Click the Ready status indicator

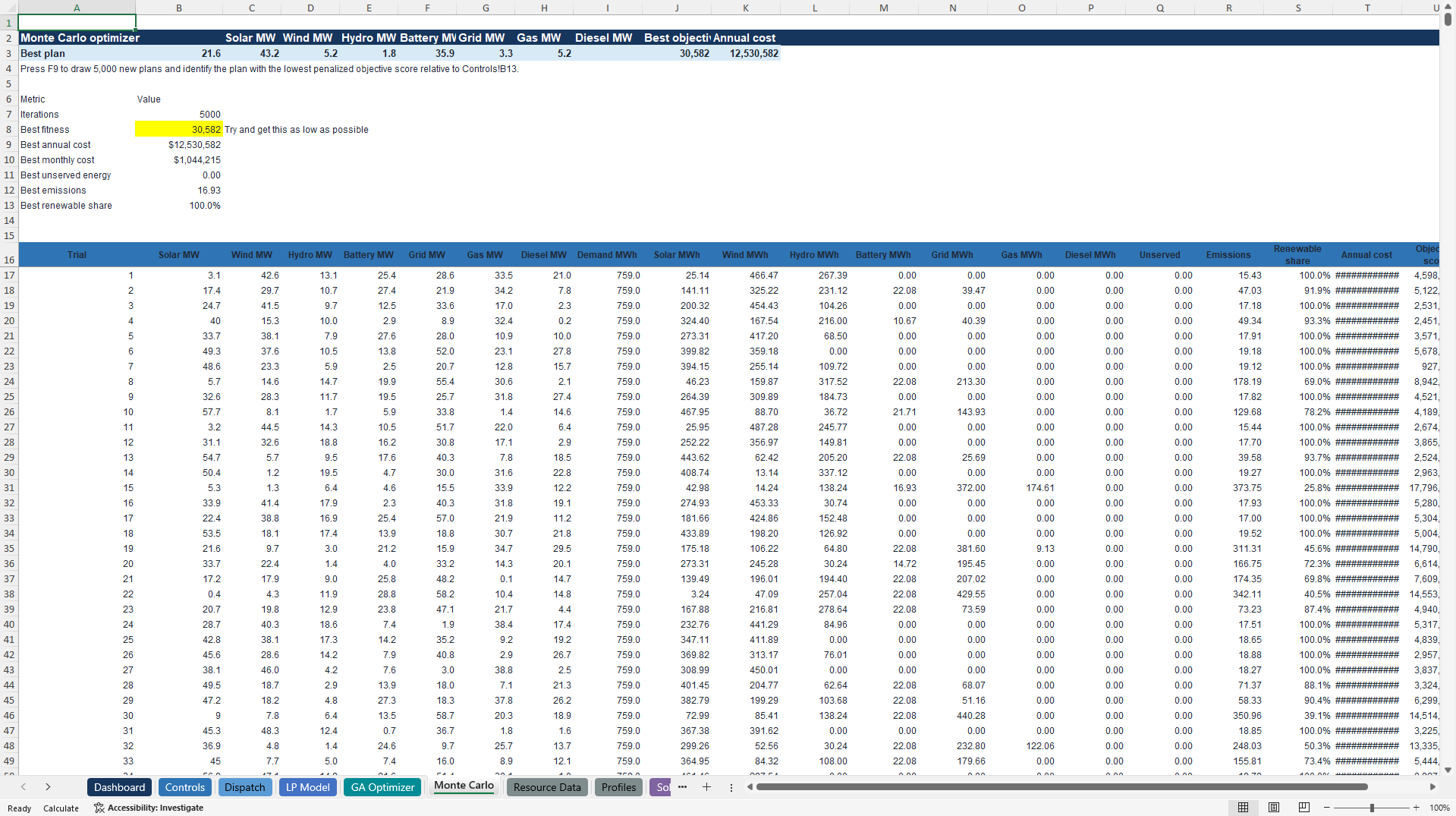[19, 808]
